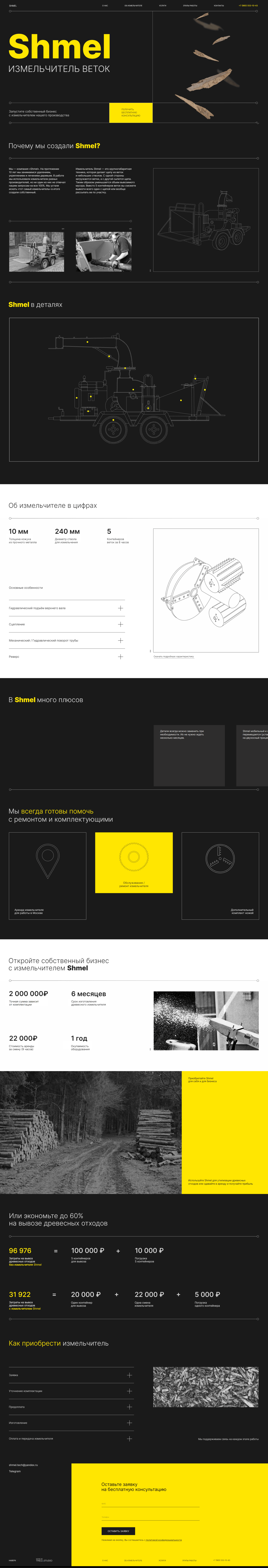Focus the 'Телефон' field in the consultation form

point(150,1517)
